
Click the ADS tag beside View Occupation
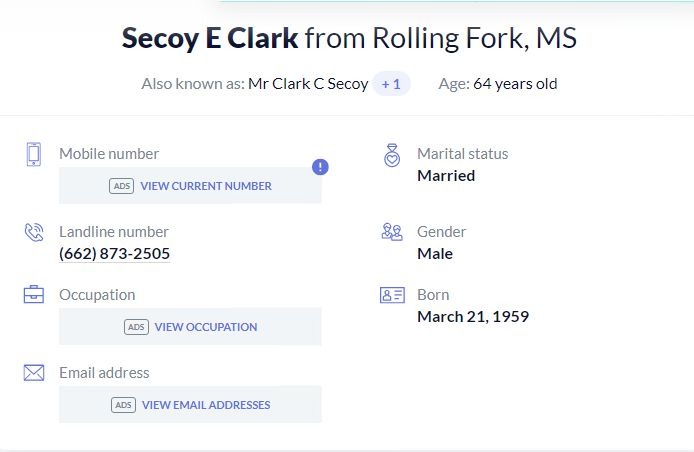(x=136, y=327)
